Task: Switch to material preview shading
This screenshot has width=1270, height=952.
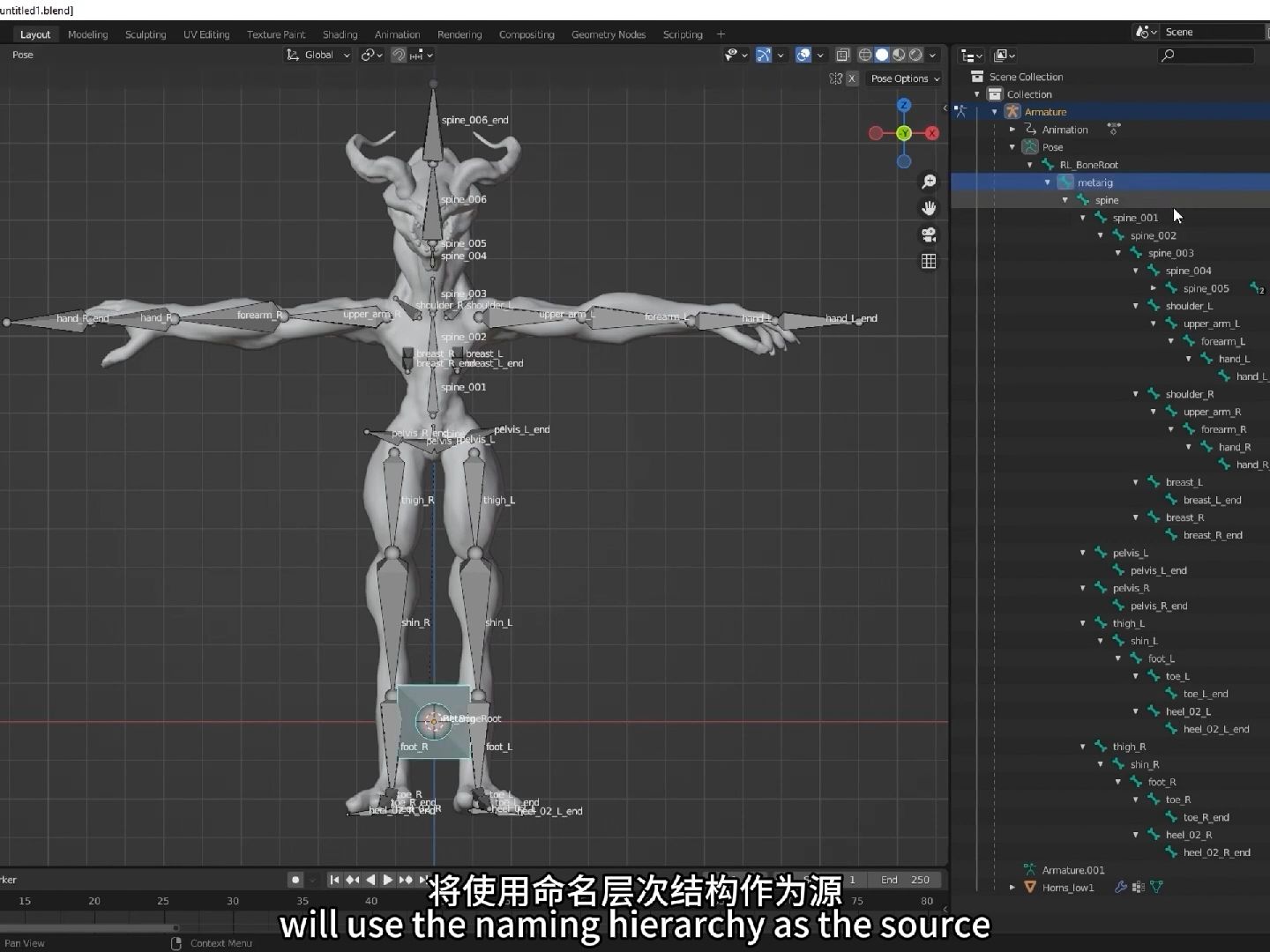Action: click(x=899, y=55)
